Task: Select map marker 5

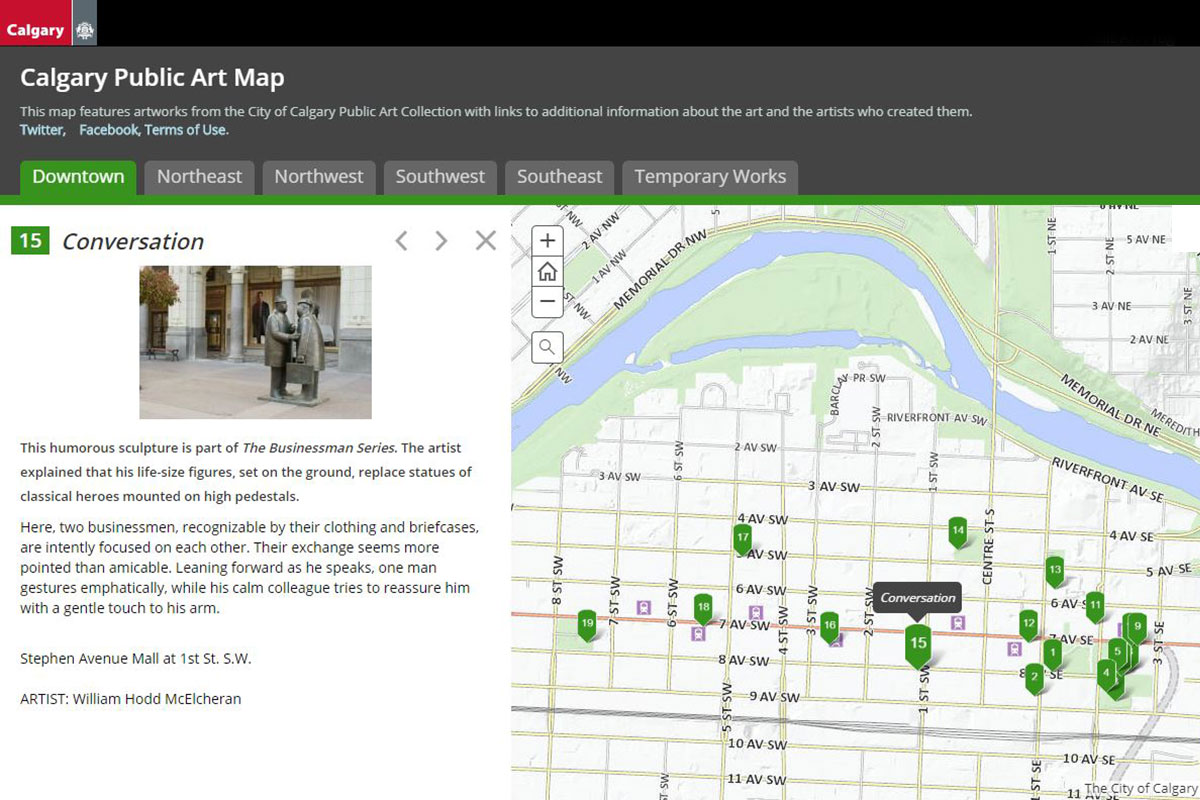Action: 1117,652
